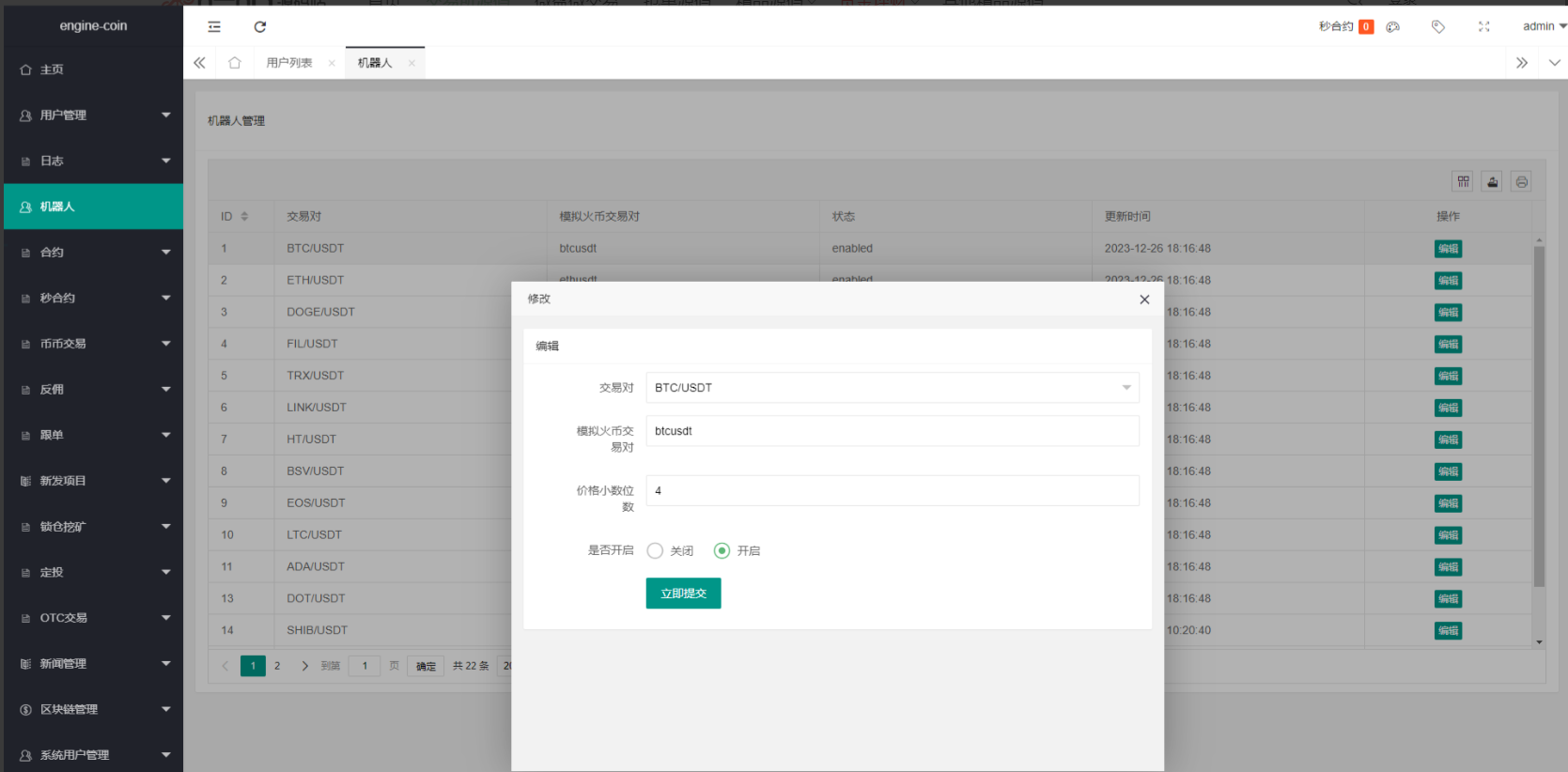Click the home tab icon
The image size is (1568, 772).
pos(235,63)
